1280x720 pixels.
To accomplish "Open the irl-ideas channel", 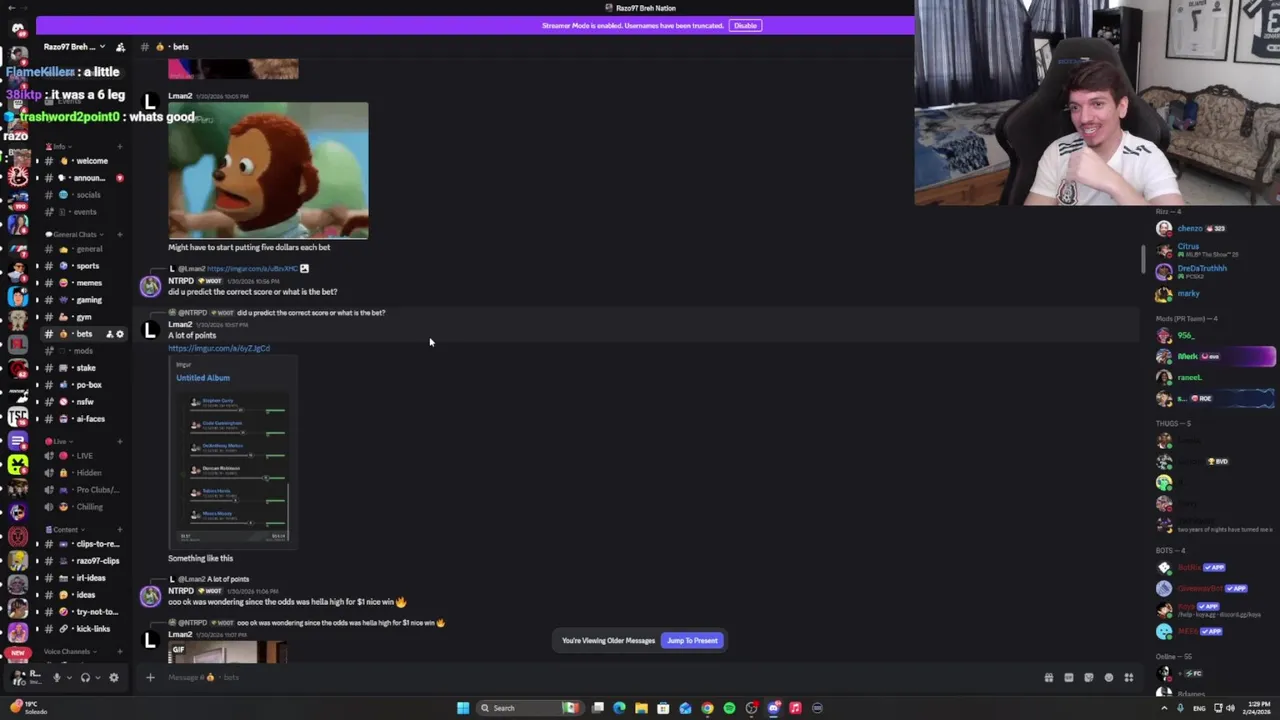I will 85,578.
